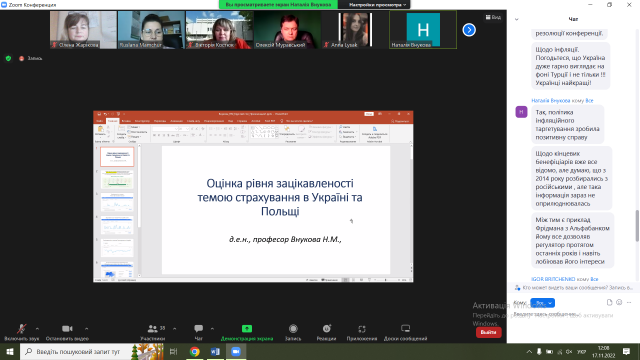Expand video options arrow beside camera
Image resolution: width=640 pixels, height=360 pixels.
coord(87,329)
